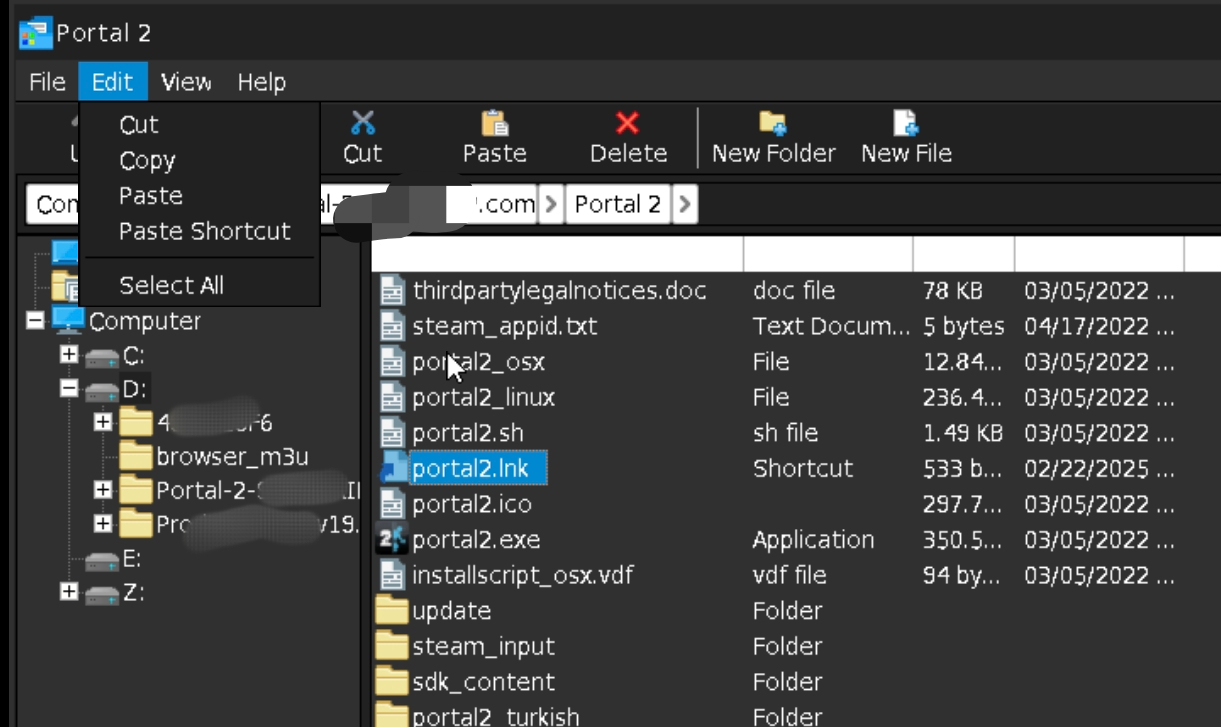The height and width of the screenshot is (727, 1221).
Task: Click the browser_m3u folder icon
Action: coord(135,457)
